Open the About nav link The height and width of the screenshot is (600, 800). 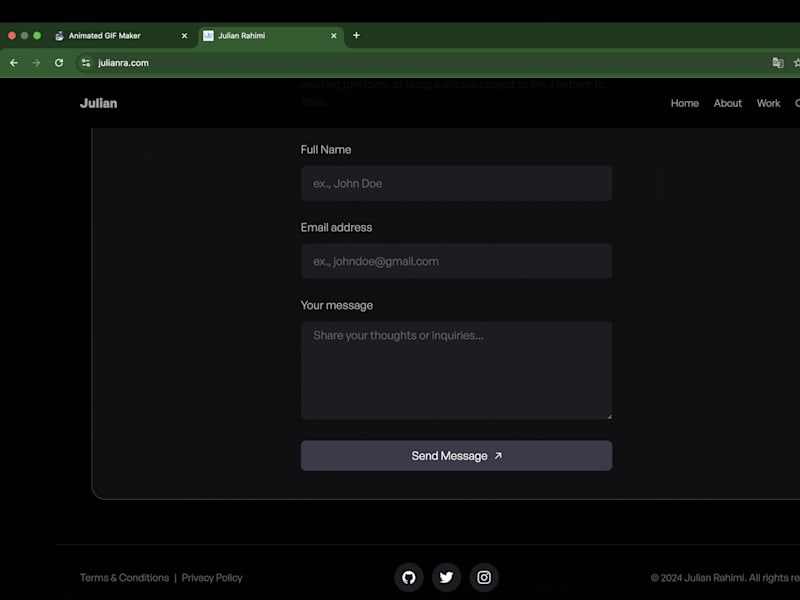(728, 103)
